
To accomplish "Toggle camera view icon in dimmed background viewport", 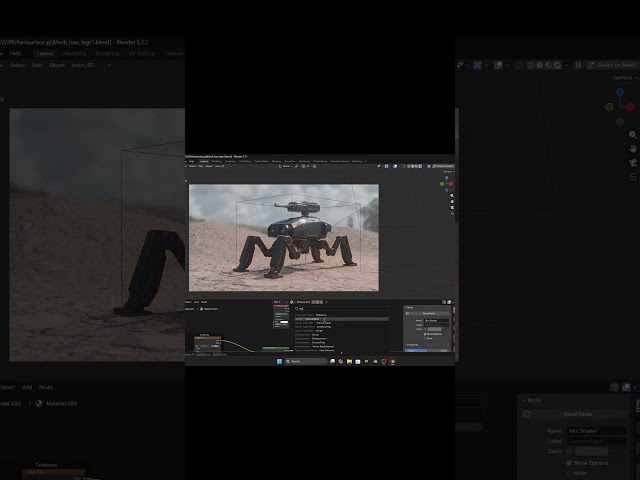I will tap(633, 163).
